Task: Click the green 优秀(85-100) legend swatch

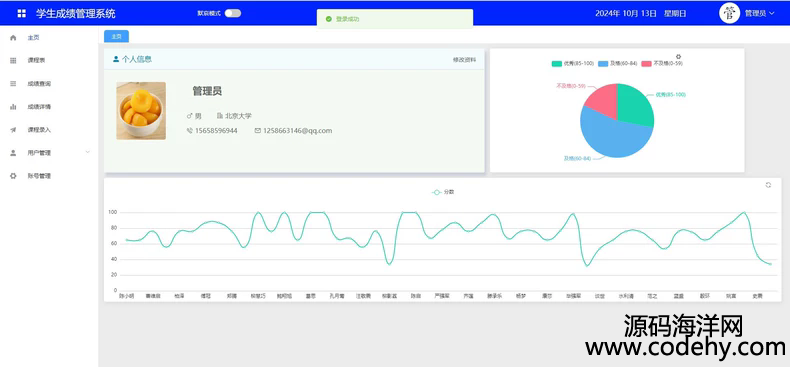Action: tap(557, 64)
